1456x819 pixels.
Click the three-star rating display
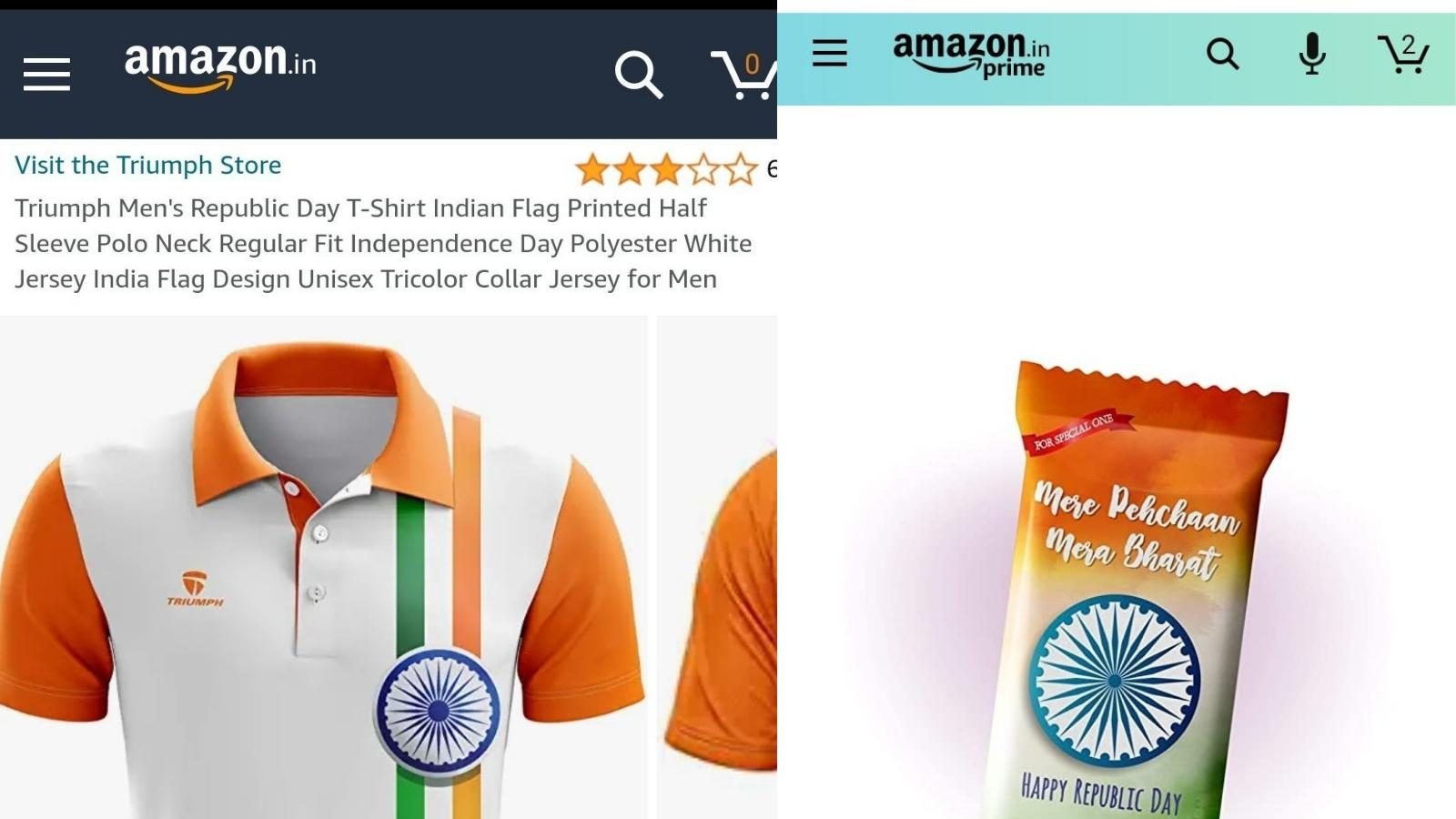[x=666, y=169]
